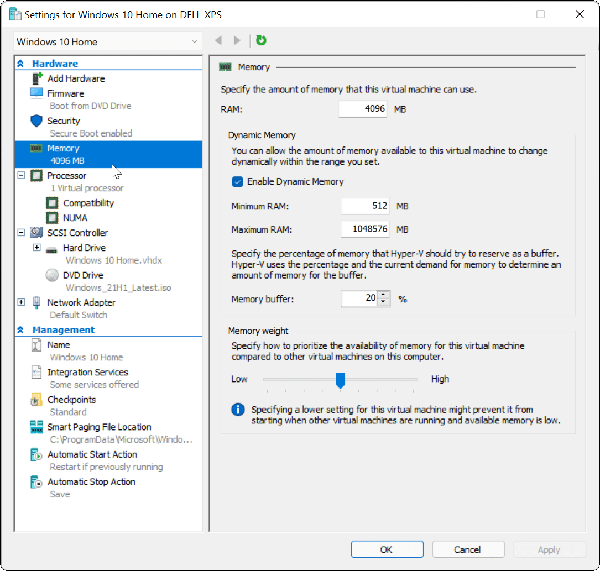Click the back navigation arrow
This screenshot has width=600, height=571.
[x=218, y=40]
